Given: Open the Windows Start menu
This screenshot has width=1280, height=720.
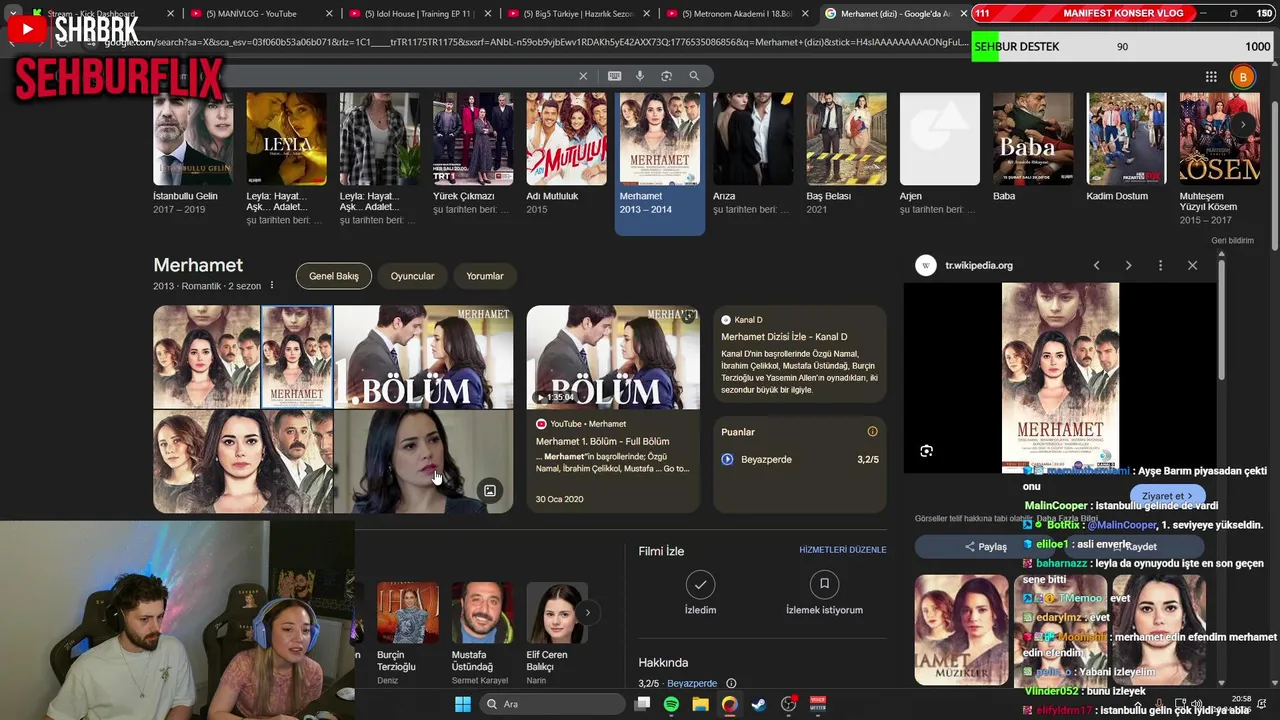Looking at the screenshot, I should 463,704.
